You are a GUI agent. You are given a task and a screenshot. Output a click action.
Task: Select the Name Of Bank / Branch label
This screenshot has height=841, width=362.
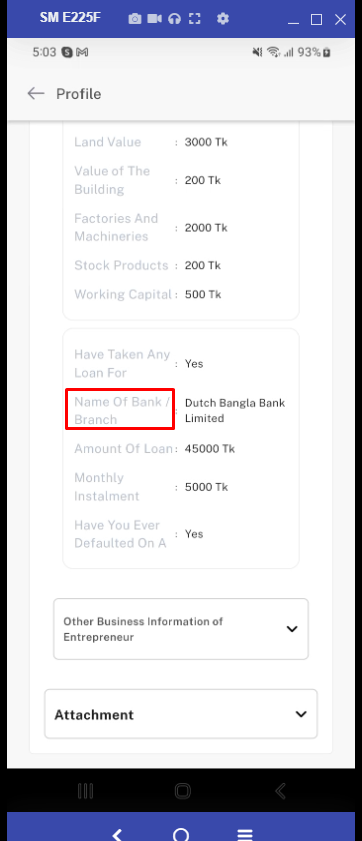tap(121, 410)
